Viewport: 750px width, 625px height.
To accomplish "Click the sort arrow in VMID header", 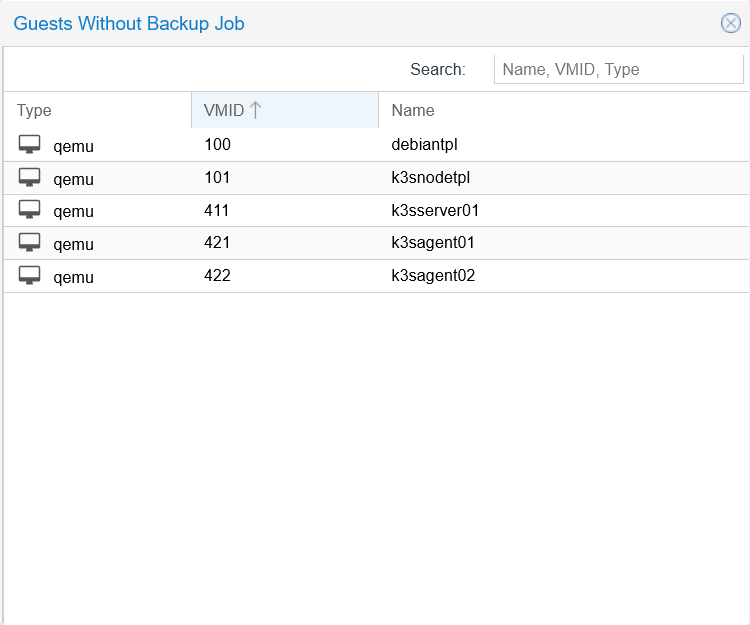I will (256, 111).
